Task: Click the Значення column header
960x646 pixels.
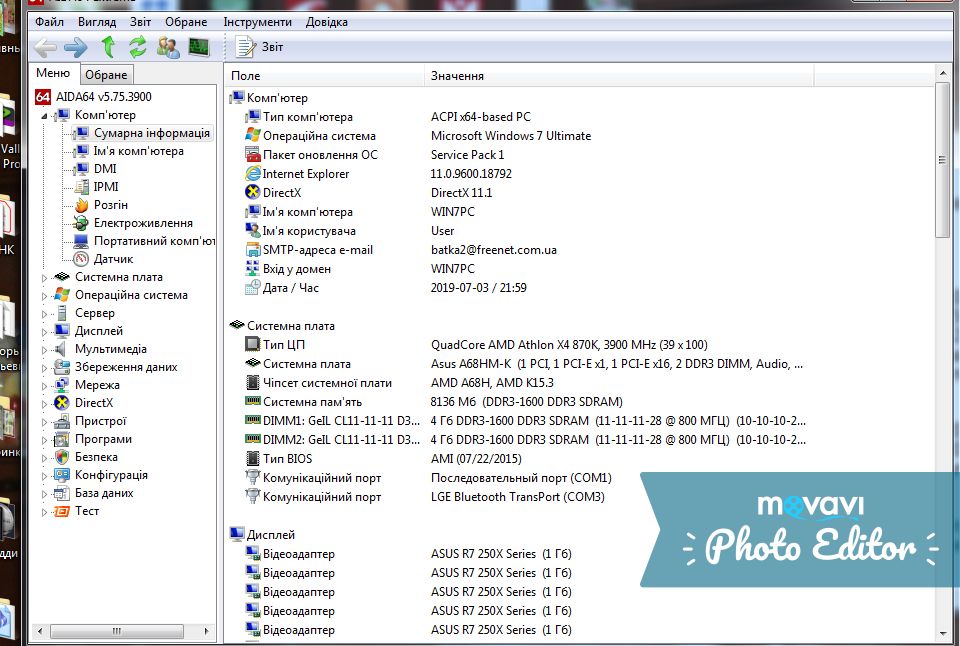Action: point(618,76)
